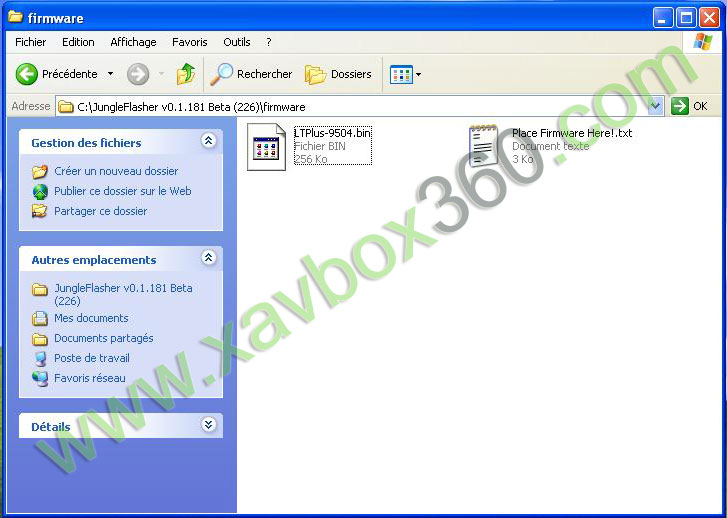The image size is (727, 518).
Task: Open the Forward history dropdown arrow
Action: click(x=161, y=74)
